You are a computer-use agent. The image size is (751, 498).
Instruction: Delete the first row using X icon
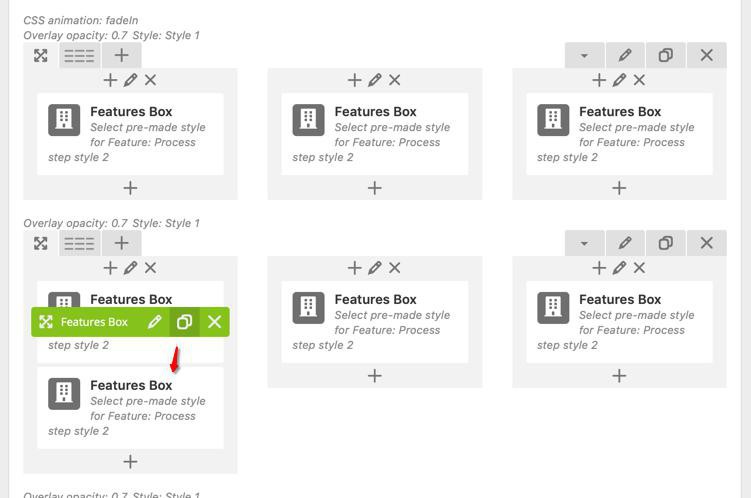click(707, 56)
